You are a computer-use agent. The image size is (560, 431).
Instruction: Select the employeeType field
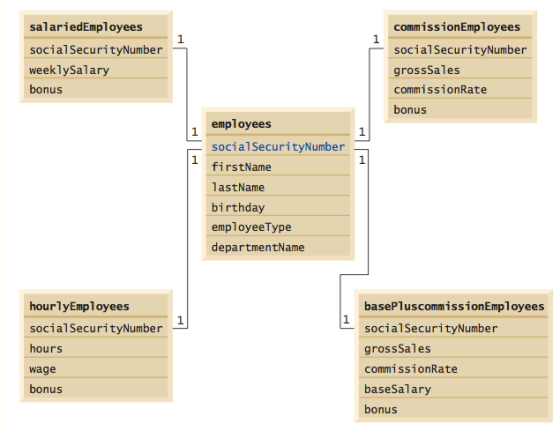tap(278, 227)
